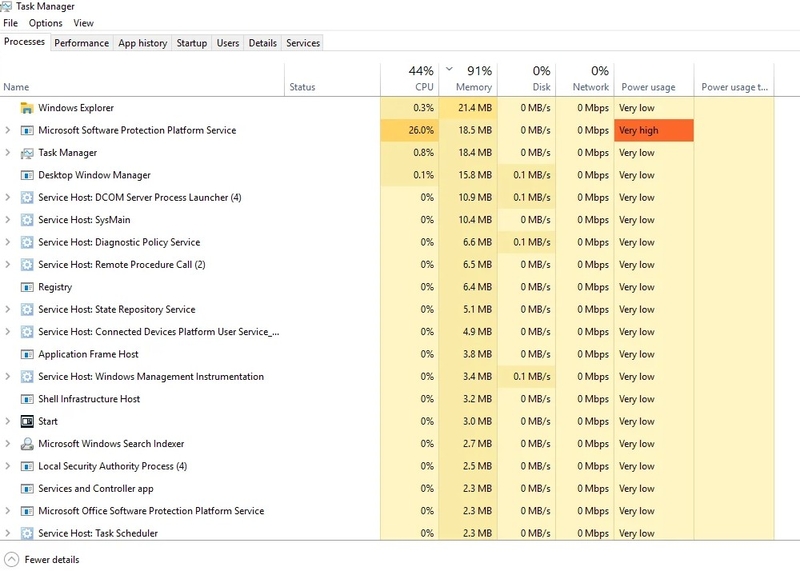Viewport: 800px width, 571px height.
Task: Expand Service Host: SysMain
Action: tap(8, 220)
